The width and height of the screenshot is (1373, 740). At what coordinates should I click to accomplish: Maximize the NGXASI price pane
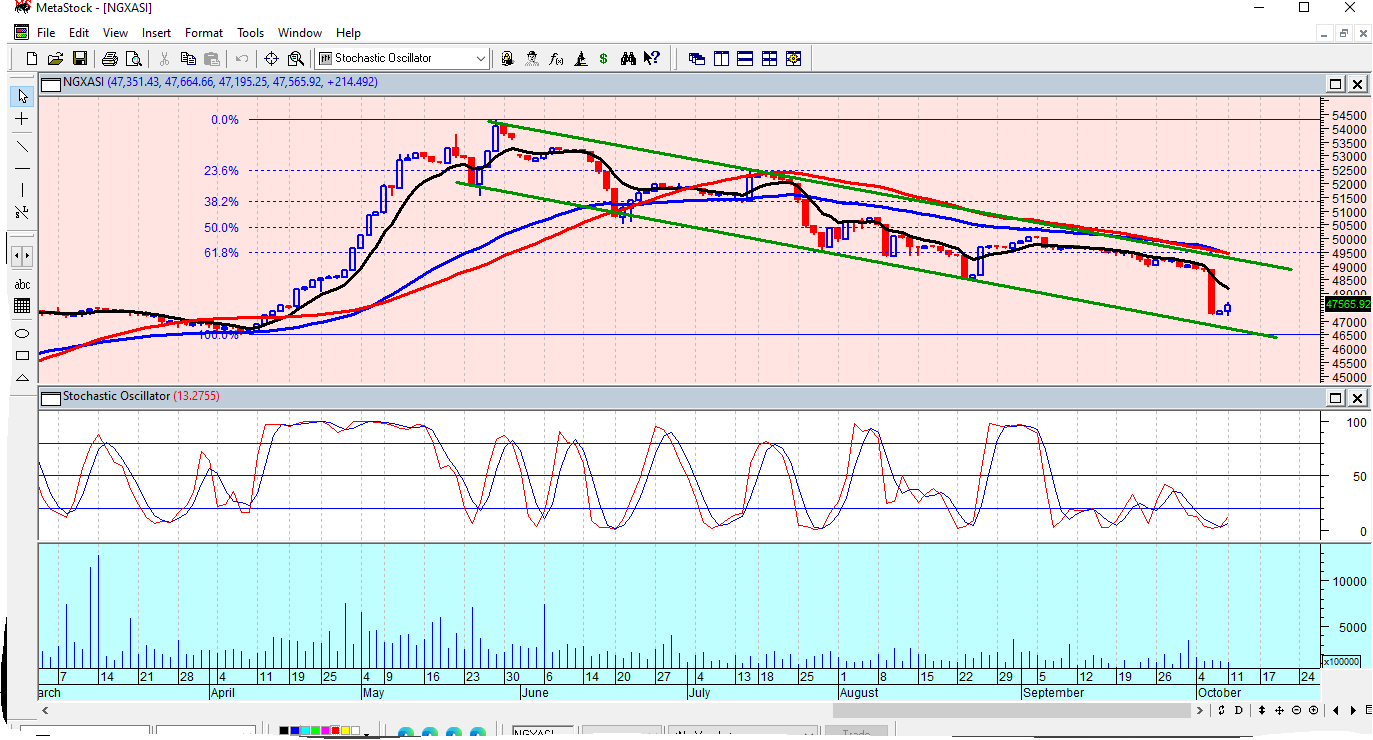pyautogui.click(x=1335, y=84)
